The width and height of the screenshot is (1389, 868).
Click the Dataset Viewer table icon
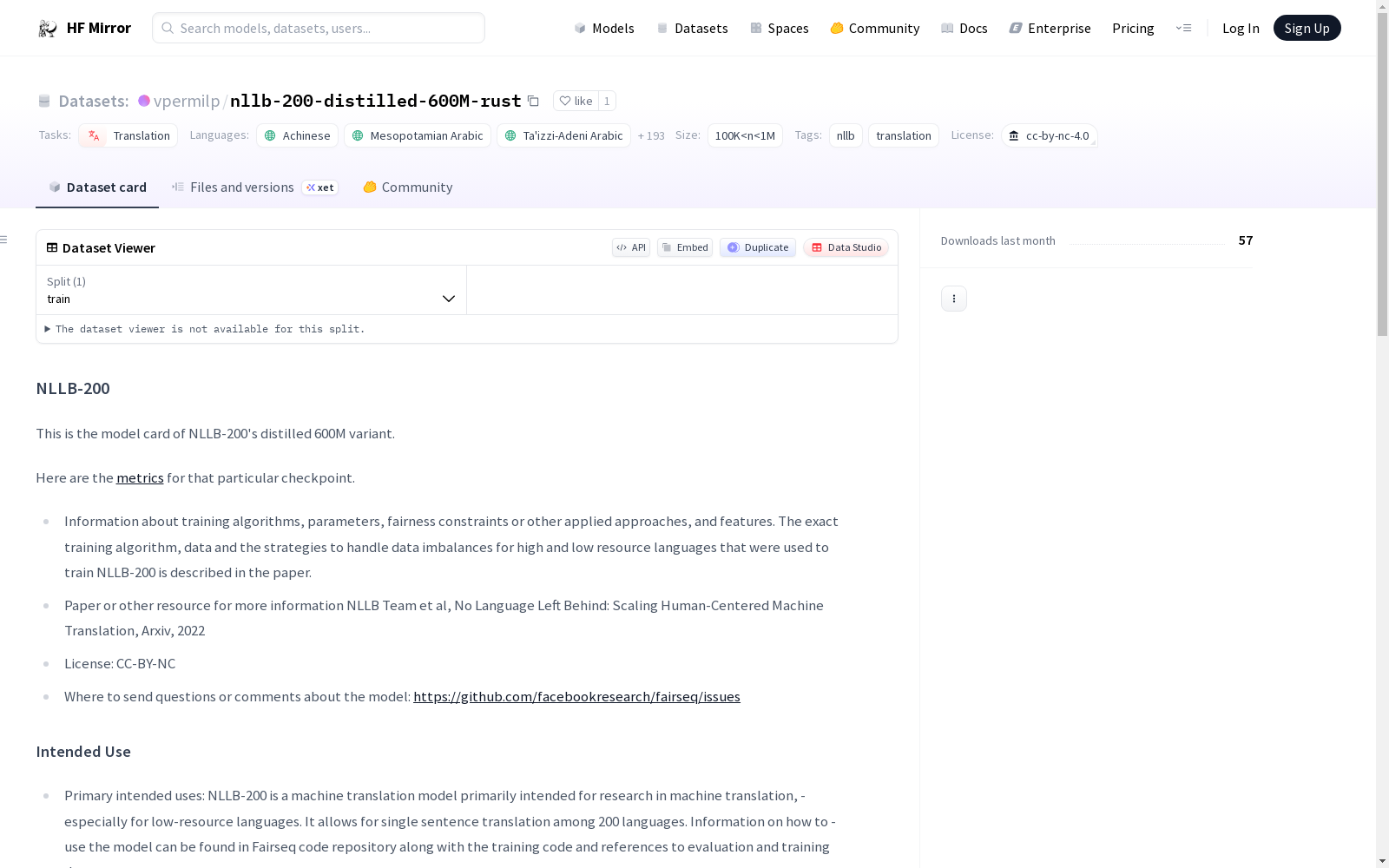[x=52, y=247]
